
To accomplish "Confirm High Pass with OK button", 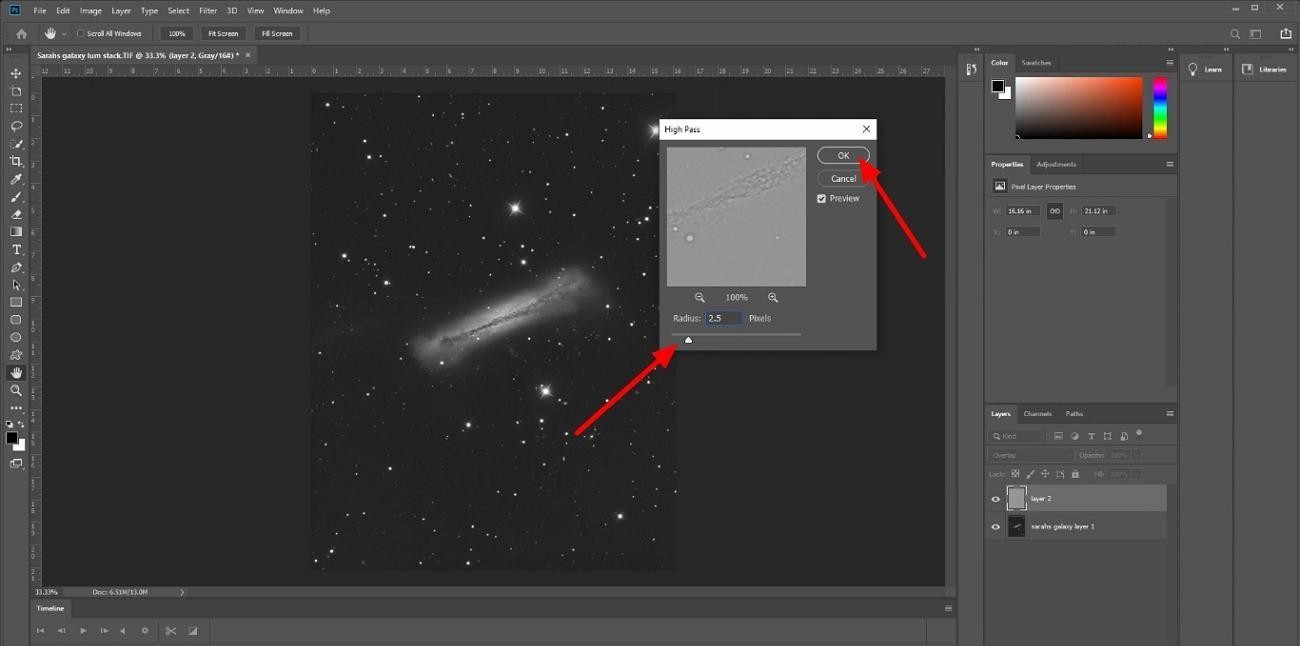I will pos(843,155).
